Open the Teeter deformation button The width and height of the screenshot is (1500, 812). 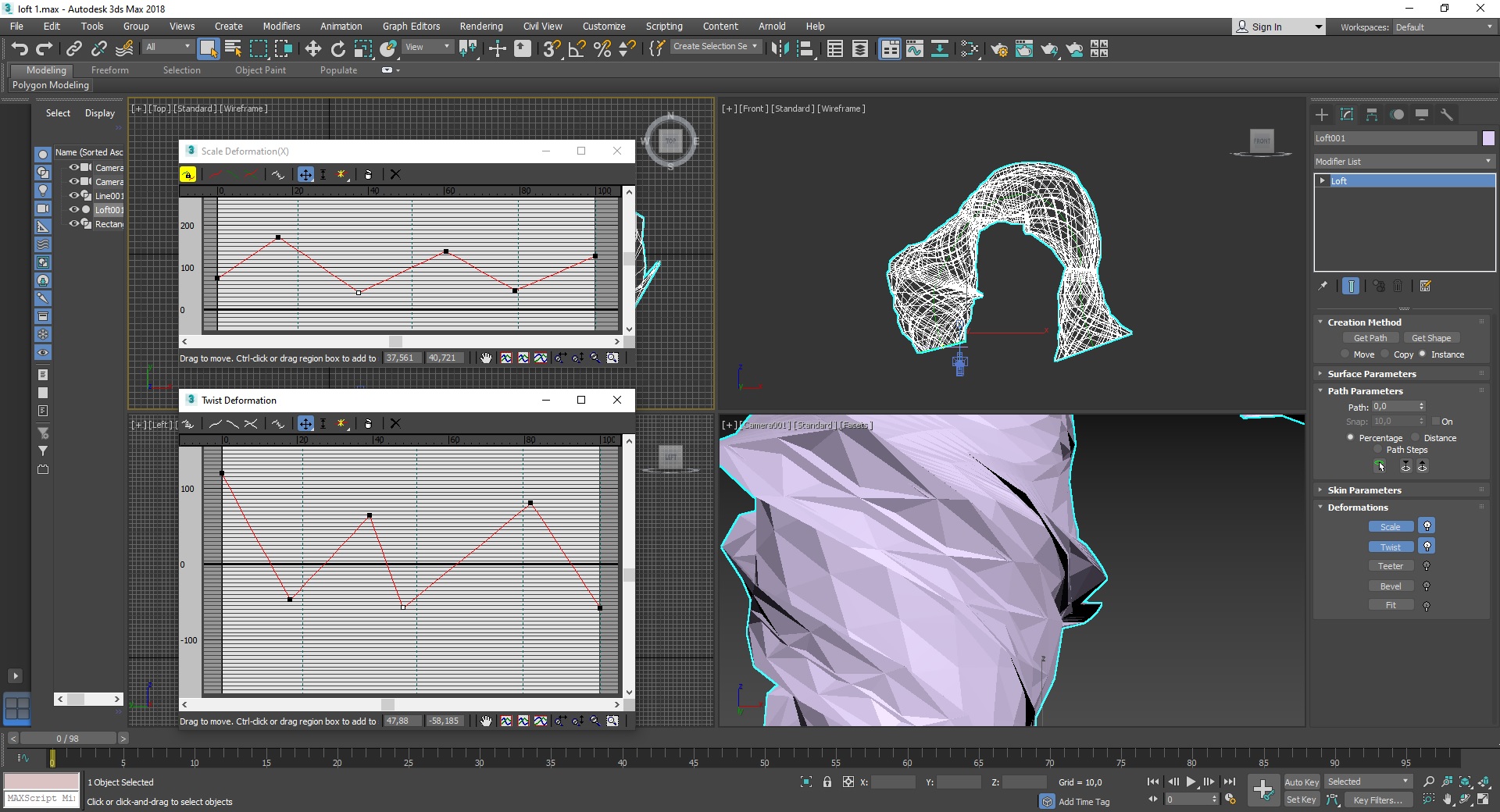(1391, 566)
